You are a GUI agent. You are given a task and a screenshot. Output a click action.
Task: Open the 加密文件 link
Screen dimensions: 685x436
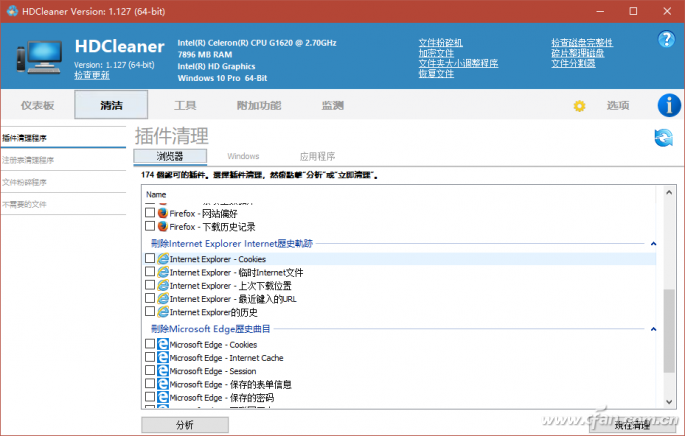pyautogui.click(x=436, y=53)
